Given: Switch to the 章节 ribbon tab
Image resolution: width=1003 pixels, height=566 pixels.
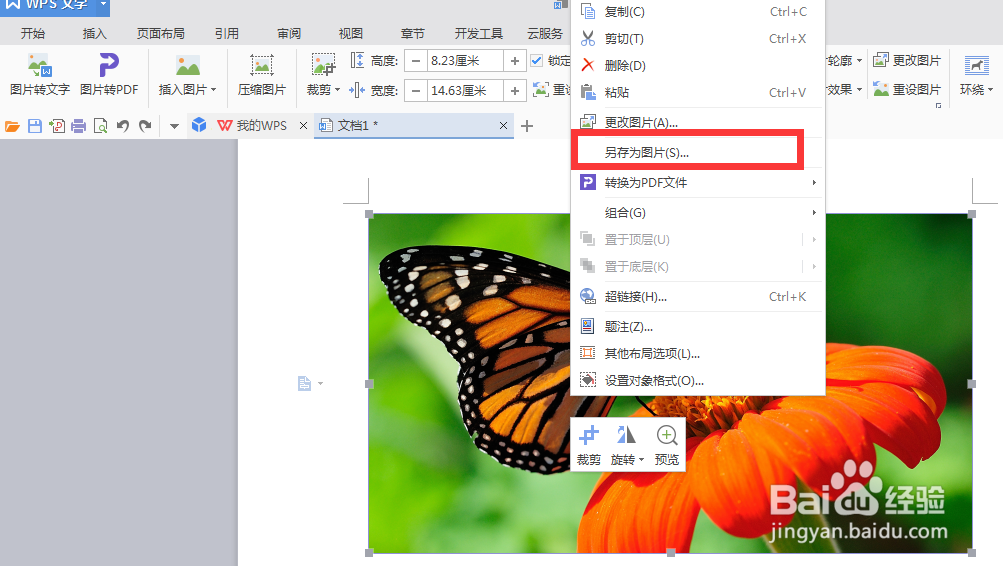Looking at the screenshot, I should 413,33.
